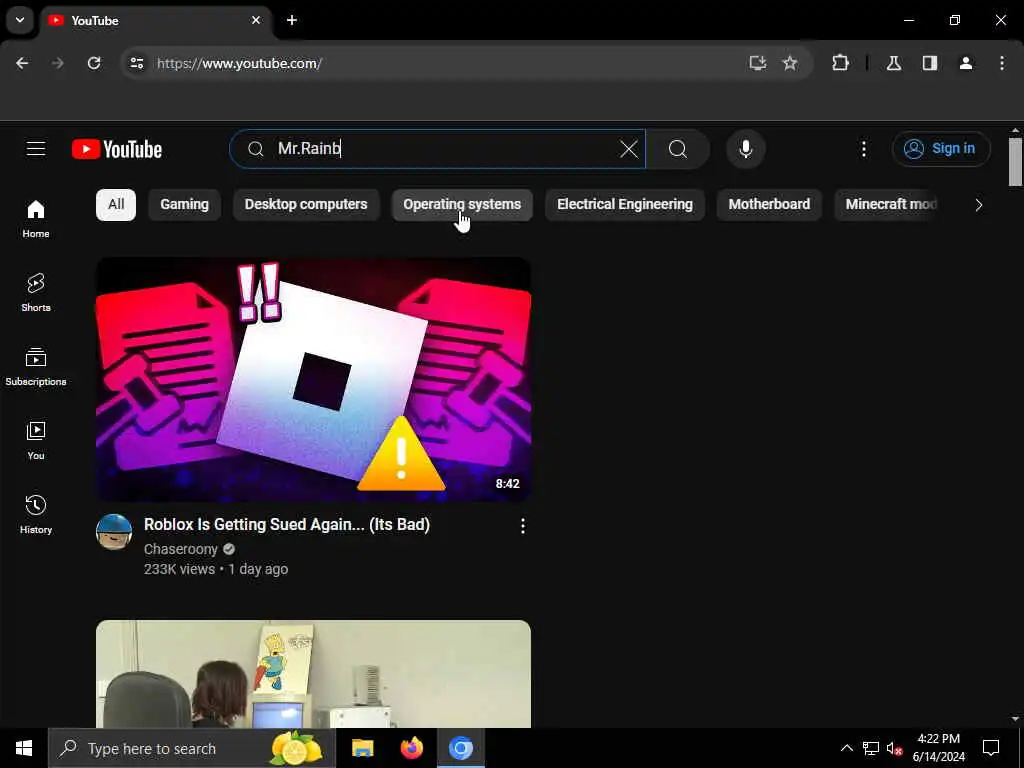Submit search with magnifier button

coord(678,149)
